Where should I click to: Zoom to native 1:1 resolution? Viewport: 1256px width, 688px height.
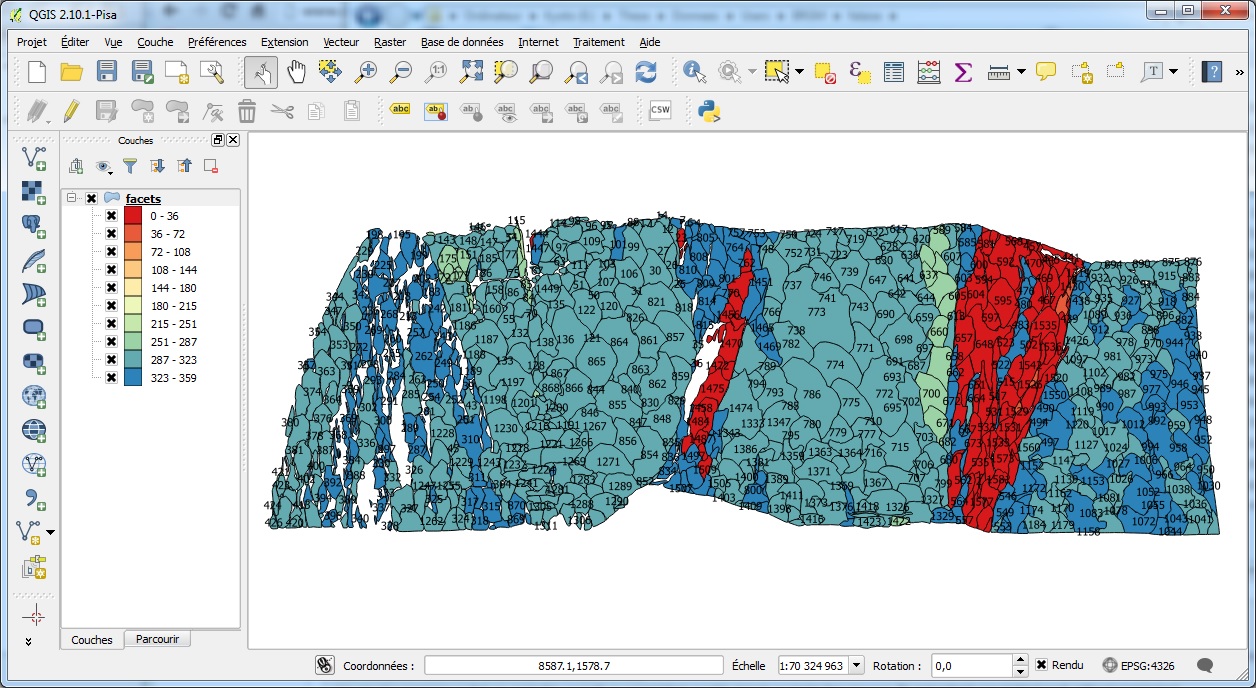tap(436, 71)
